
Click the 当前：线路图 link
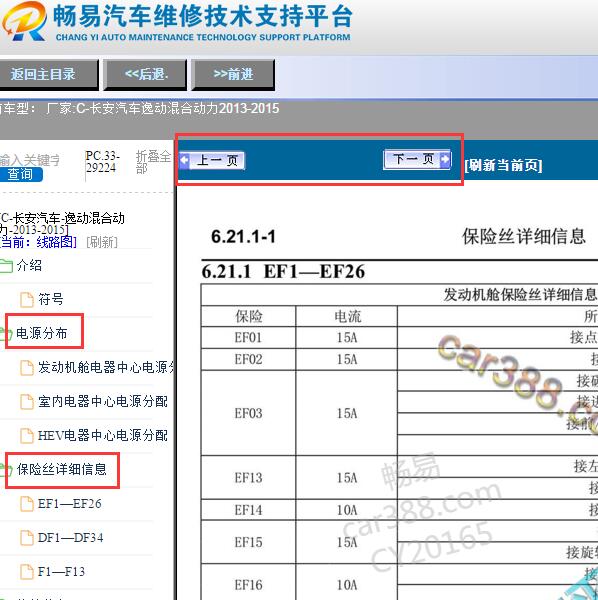(x=38, y=242)
